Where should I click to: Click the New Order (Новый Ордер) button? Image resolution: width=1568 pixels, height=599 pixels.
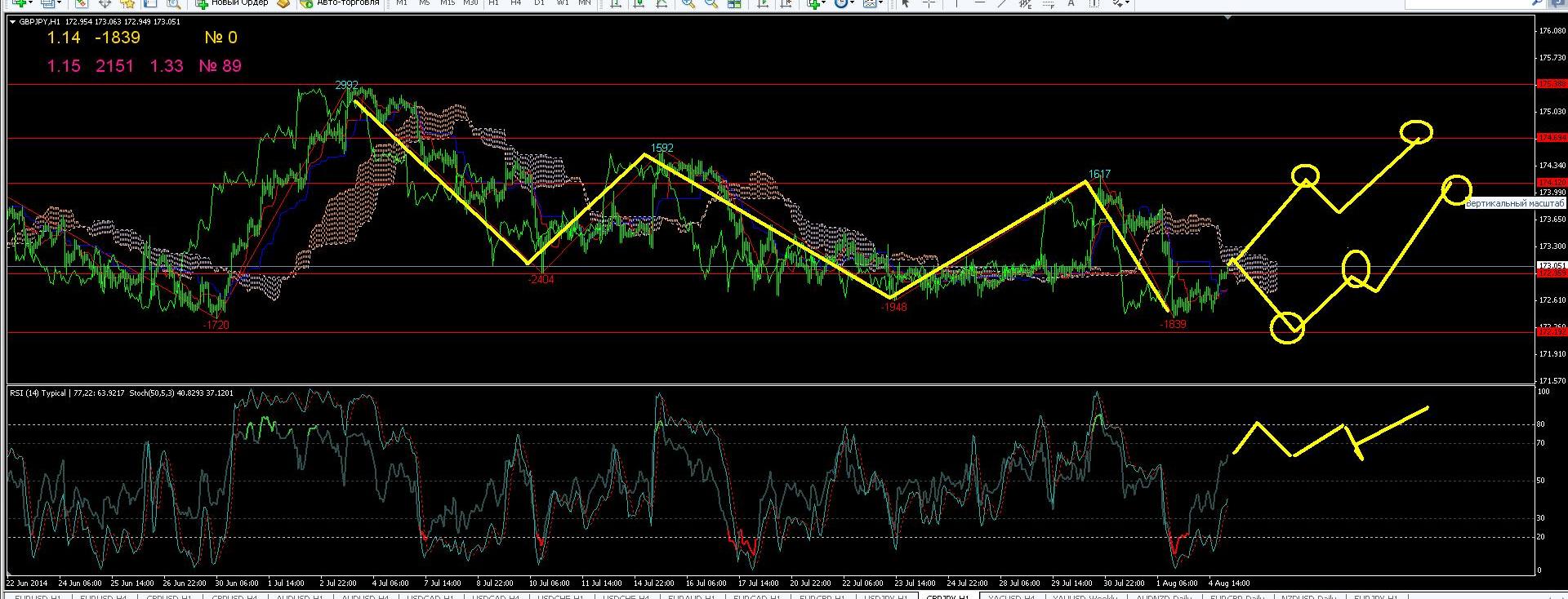(x=232, y=3)
